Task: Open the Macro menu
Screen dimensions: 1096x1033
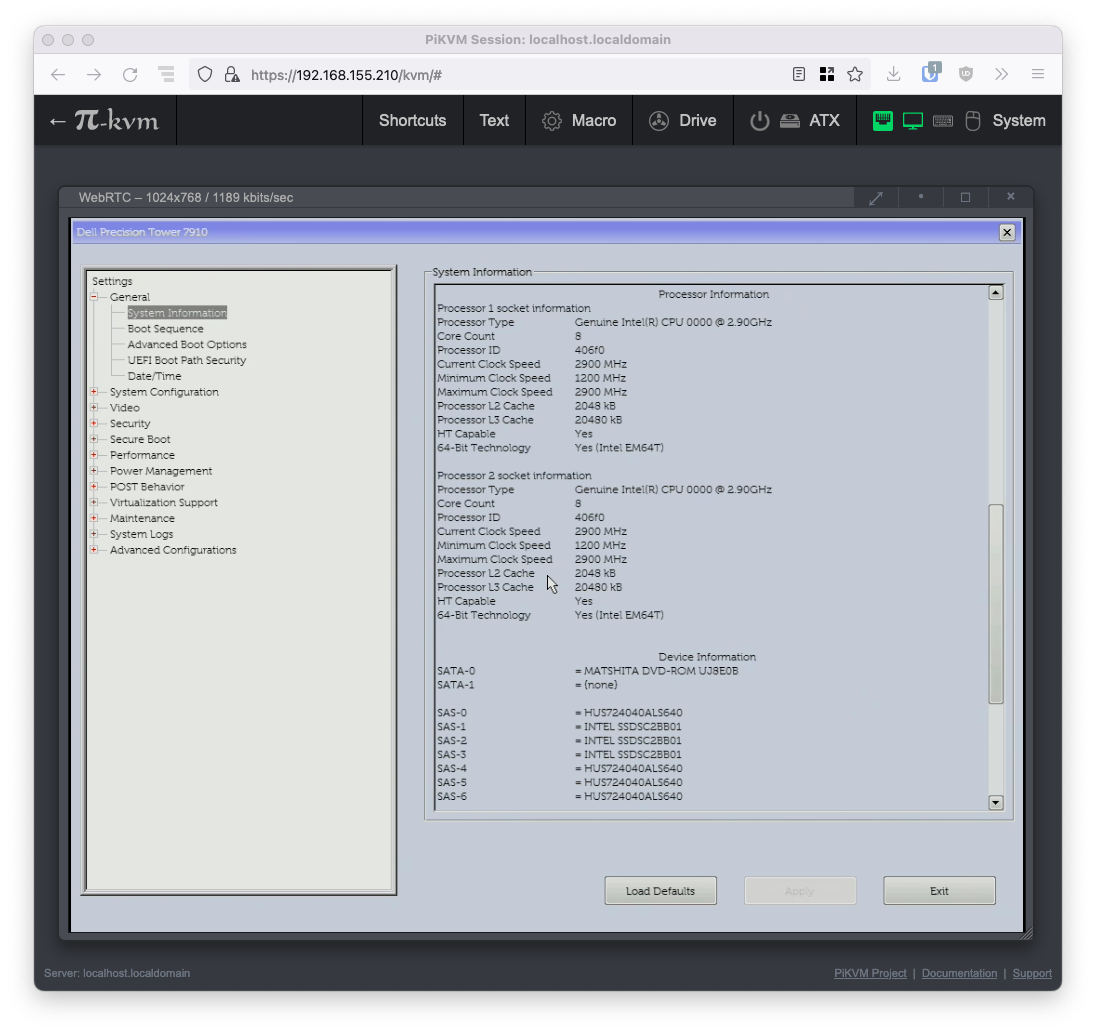Action: [579, 121]
